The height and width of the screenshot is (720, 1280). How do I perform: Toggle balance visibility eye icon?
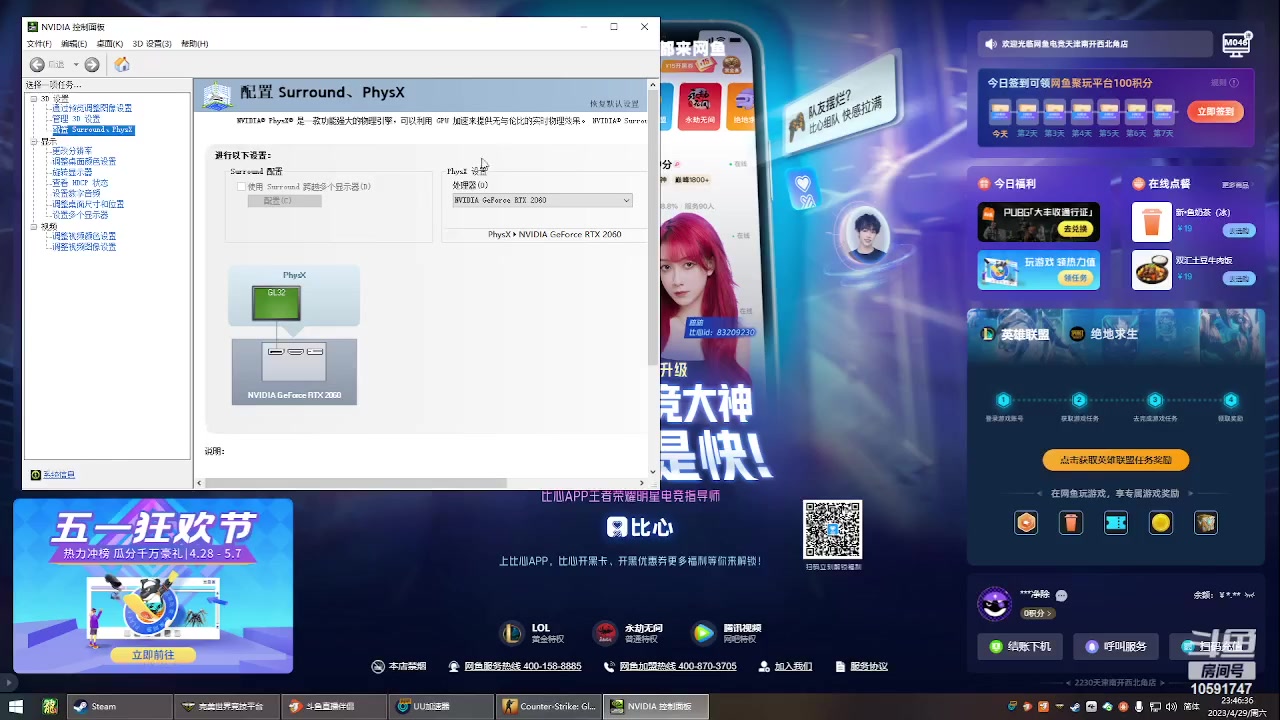[1249, 595]
